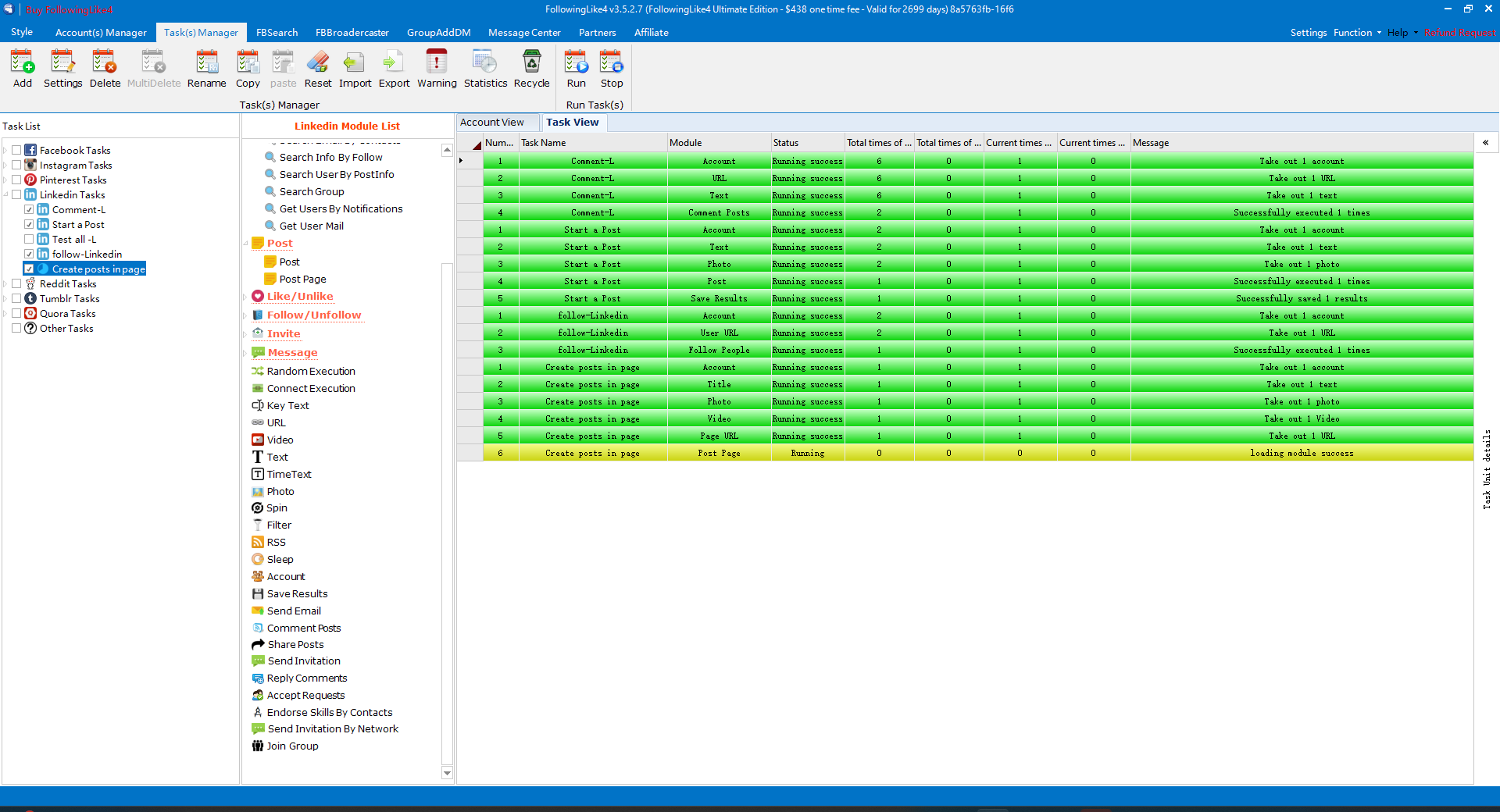
Task: Sort table by the Status column header
Action: 807,142
